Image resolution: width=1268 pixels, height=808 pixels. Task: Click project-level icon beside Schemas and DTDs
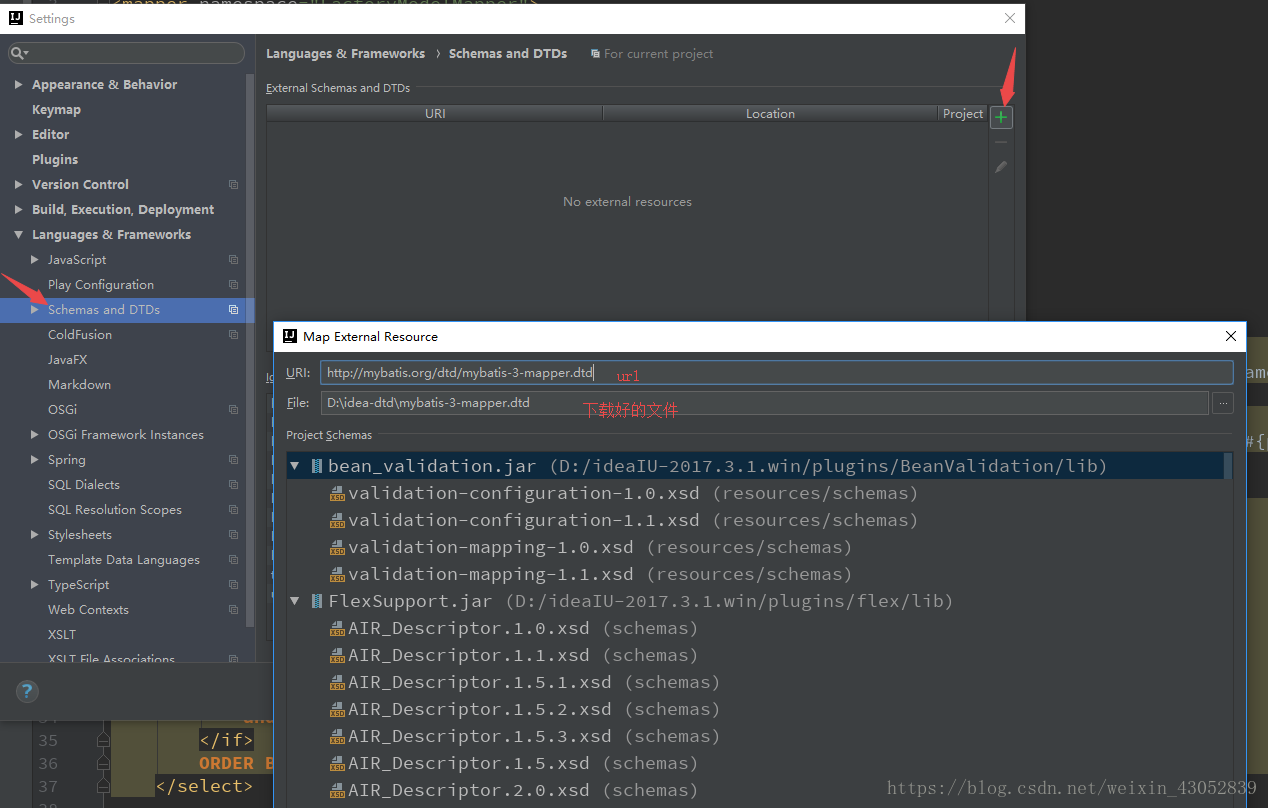point(233,310)
